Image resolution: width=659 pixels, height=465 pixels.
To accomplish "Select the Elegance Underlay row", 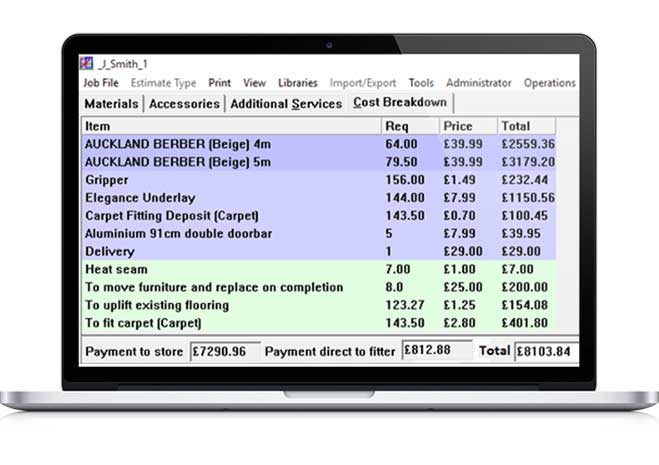I will pos(230,198).
